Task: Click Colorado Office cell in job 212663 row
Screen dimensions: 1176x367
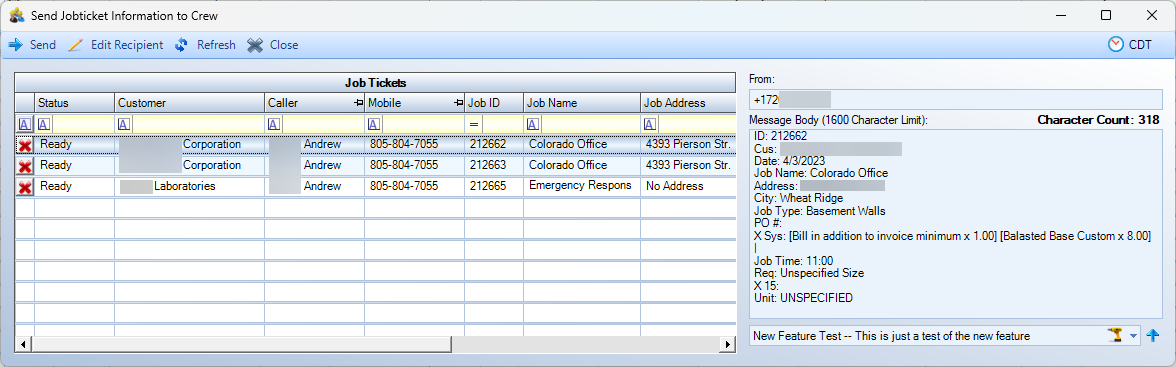Action: tap(582, 165)
